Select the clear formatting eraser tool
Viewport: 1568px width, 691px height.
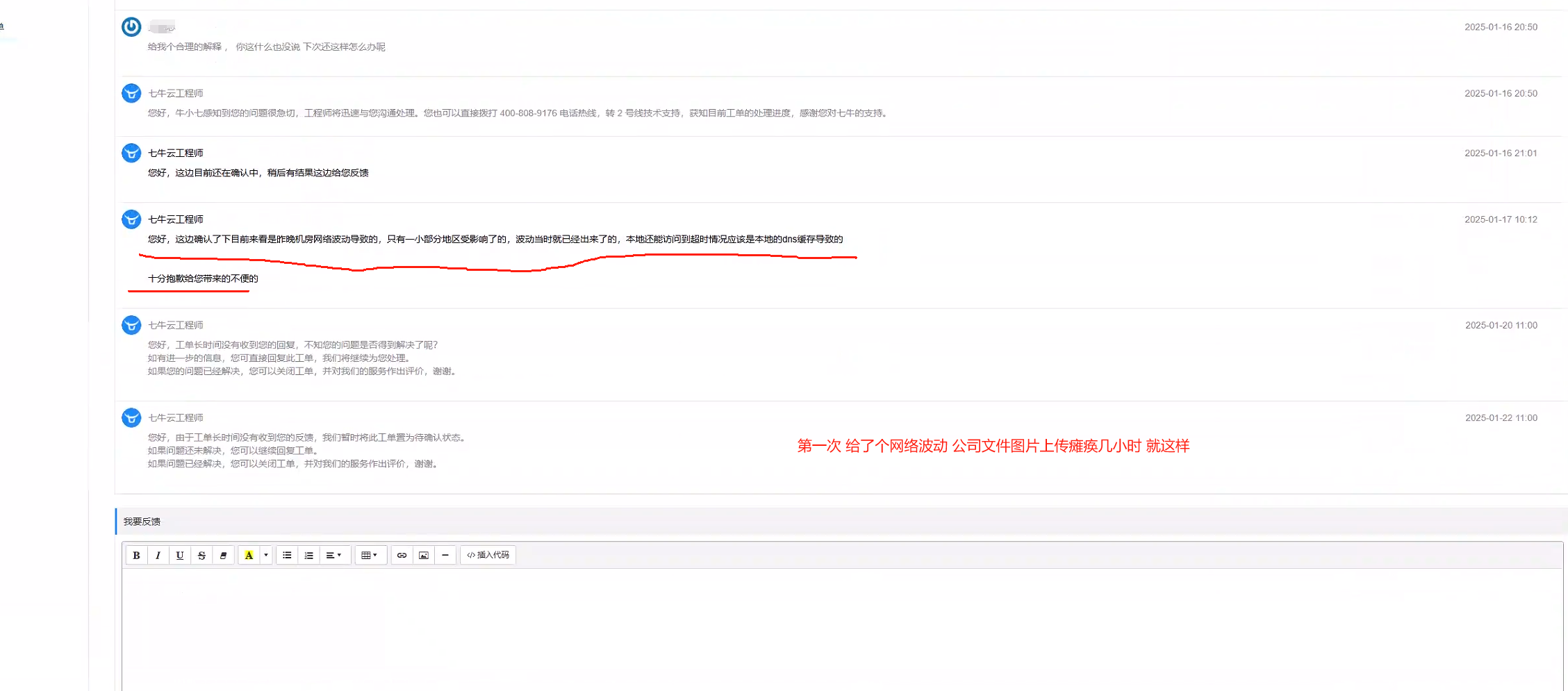coord(223,555)
